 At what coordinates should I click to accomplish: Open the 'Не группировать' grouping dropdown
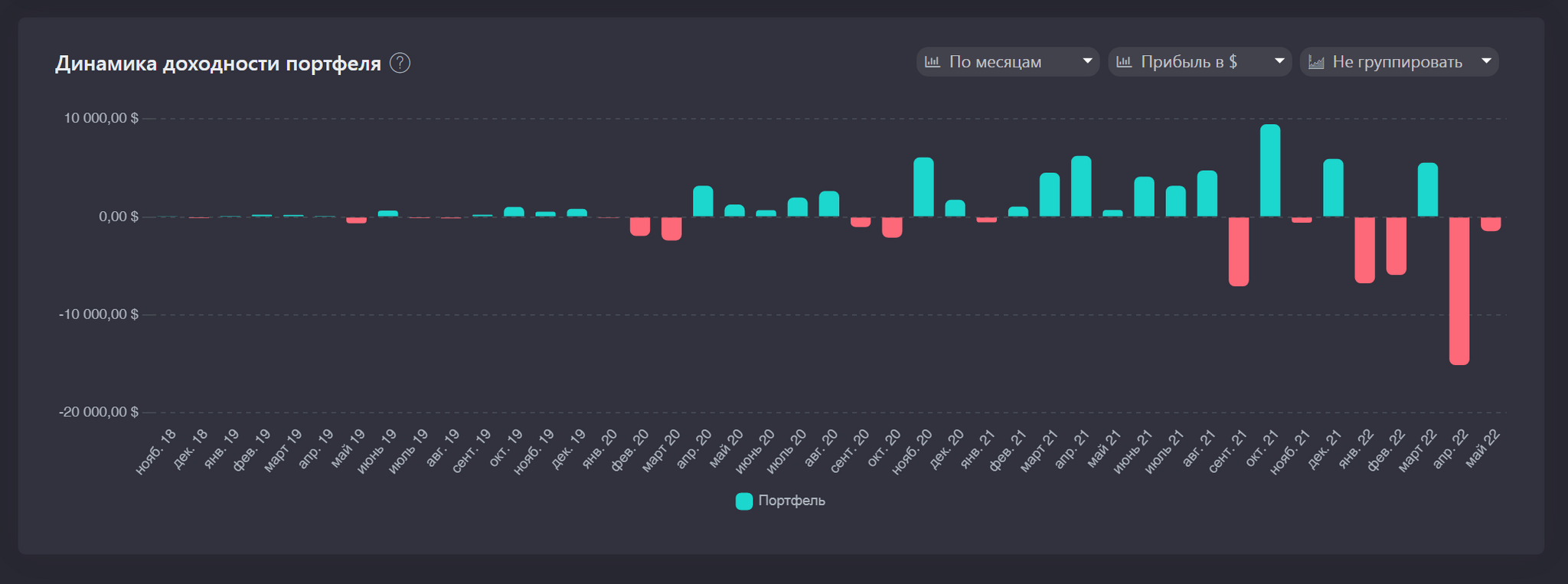1399,62
